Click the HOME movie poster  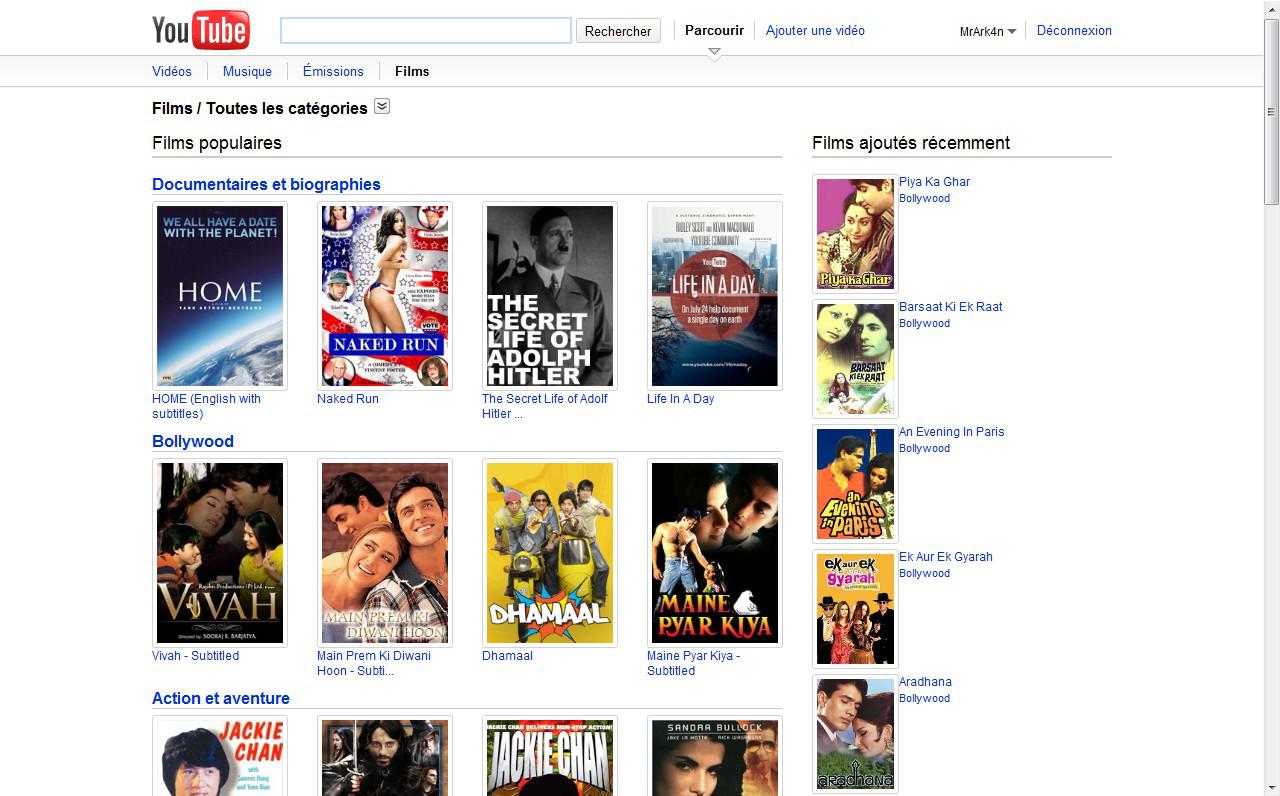click(220, 296)
